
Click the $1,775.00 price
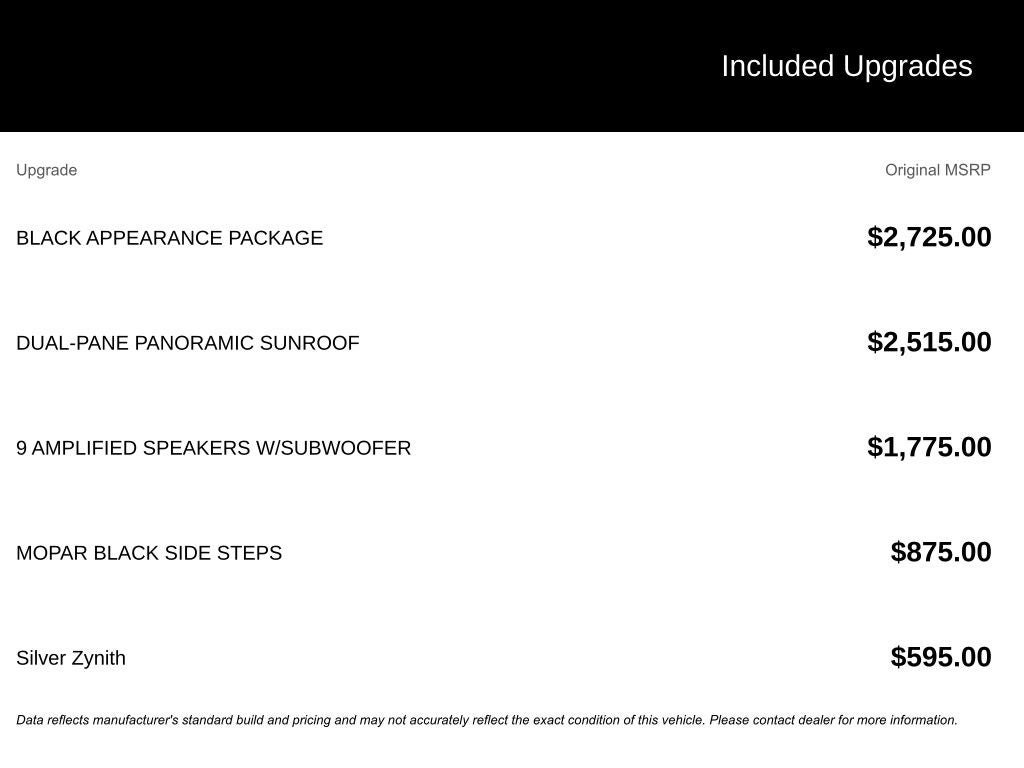coord(929,447)
